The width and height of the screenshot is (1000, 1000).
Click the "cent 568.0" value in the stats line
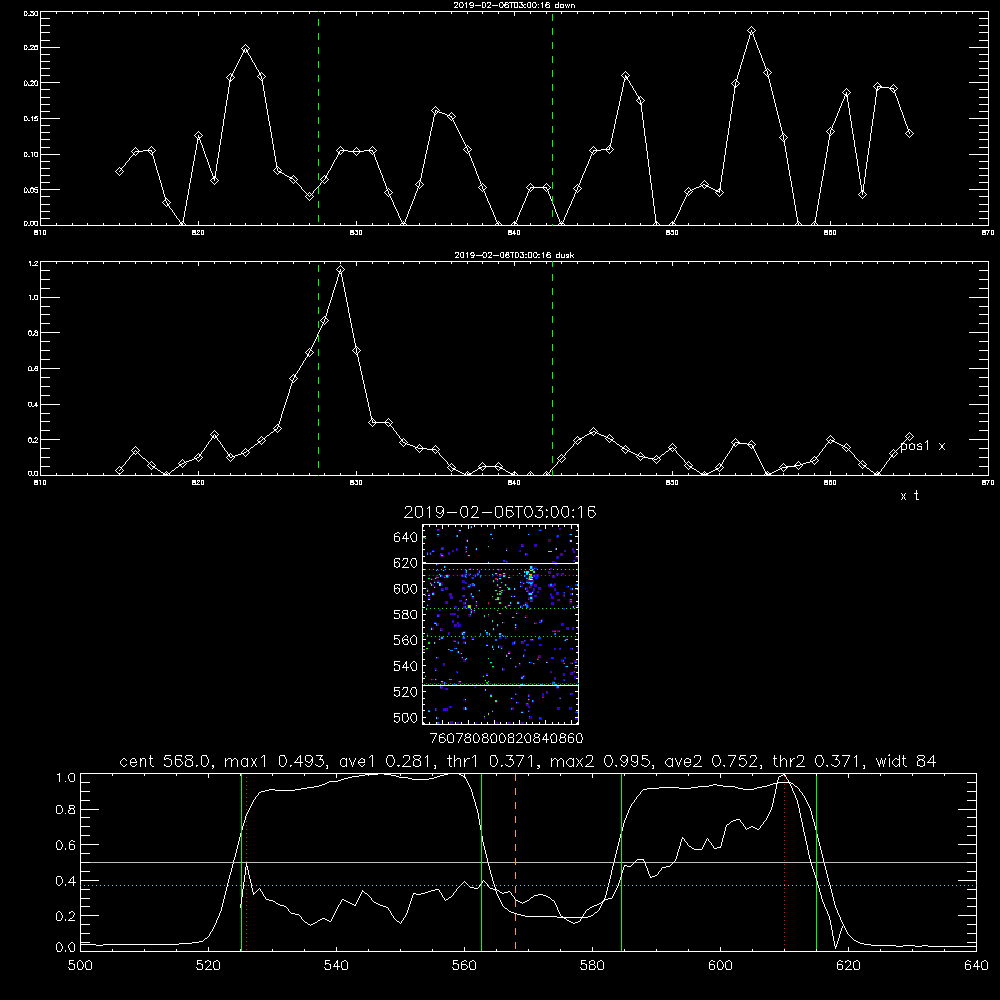[165, 761]
